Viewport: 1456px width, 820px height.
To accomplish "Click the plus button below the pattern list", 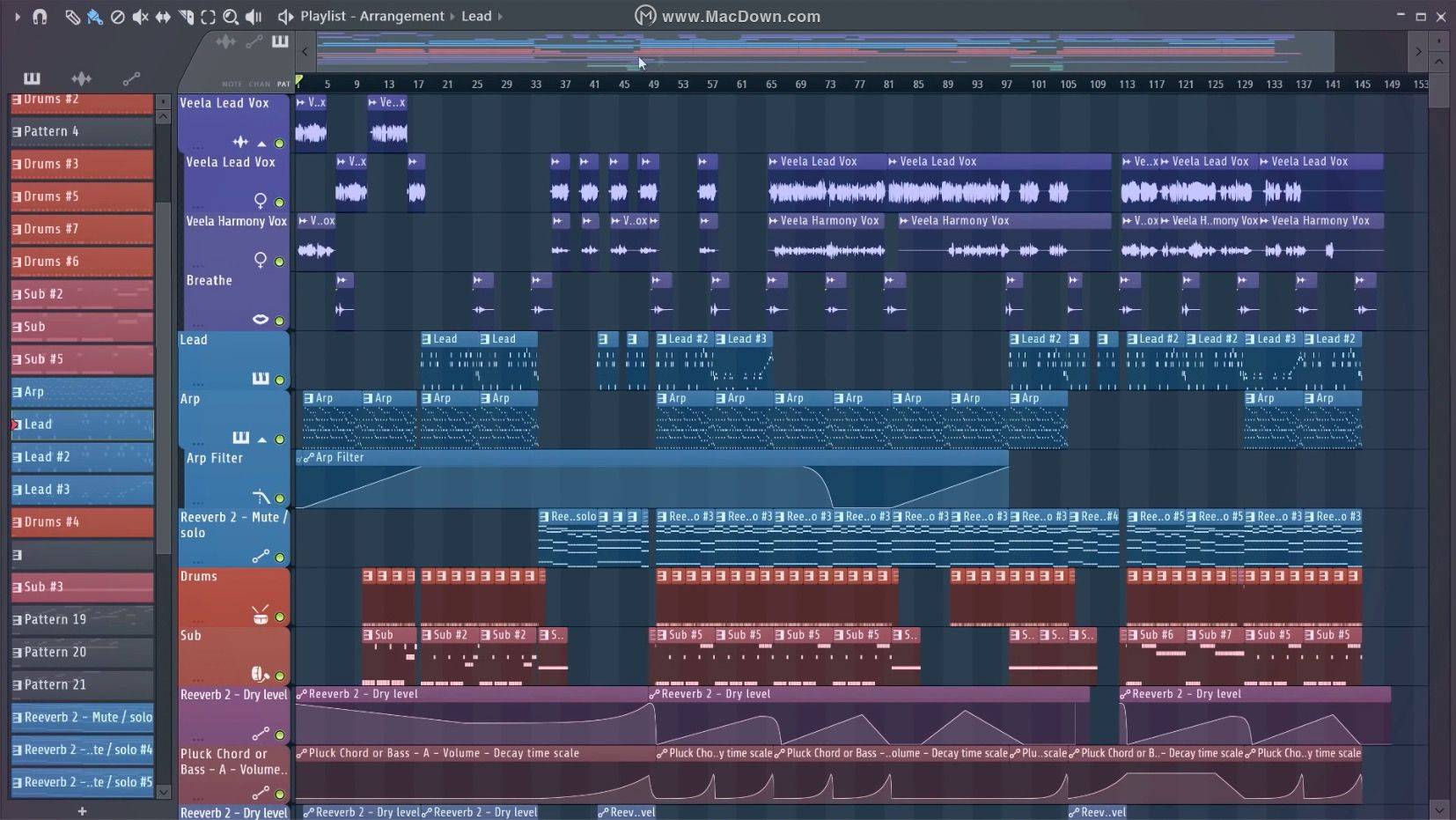I will pyautogui.click(x=82, y=810).
